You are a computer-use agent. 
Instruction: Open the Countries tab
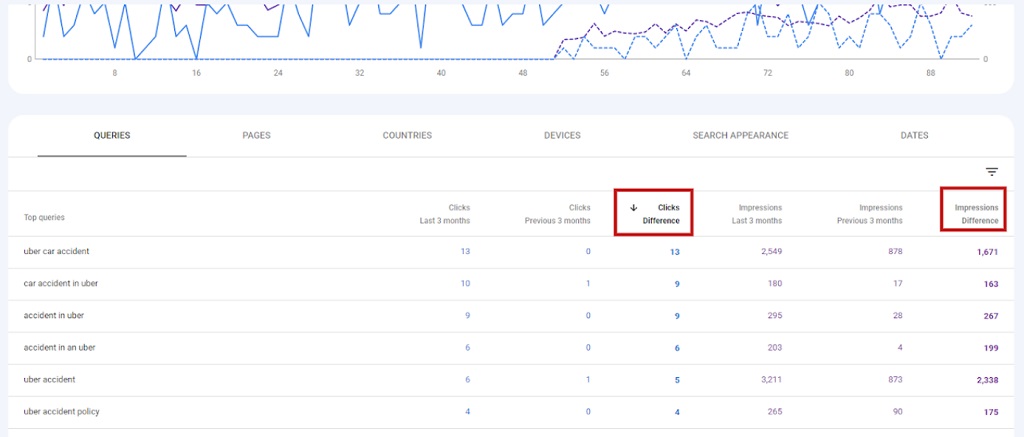(x=407, y=136)
